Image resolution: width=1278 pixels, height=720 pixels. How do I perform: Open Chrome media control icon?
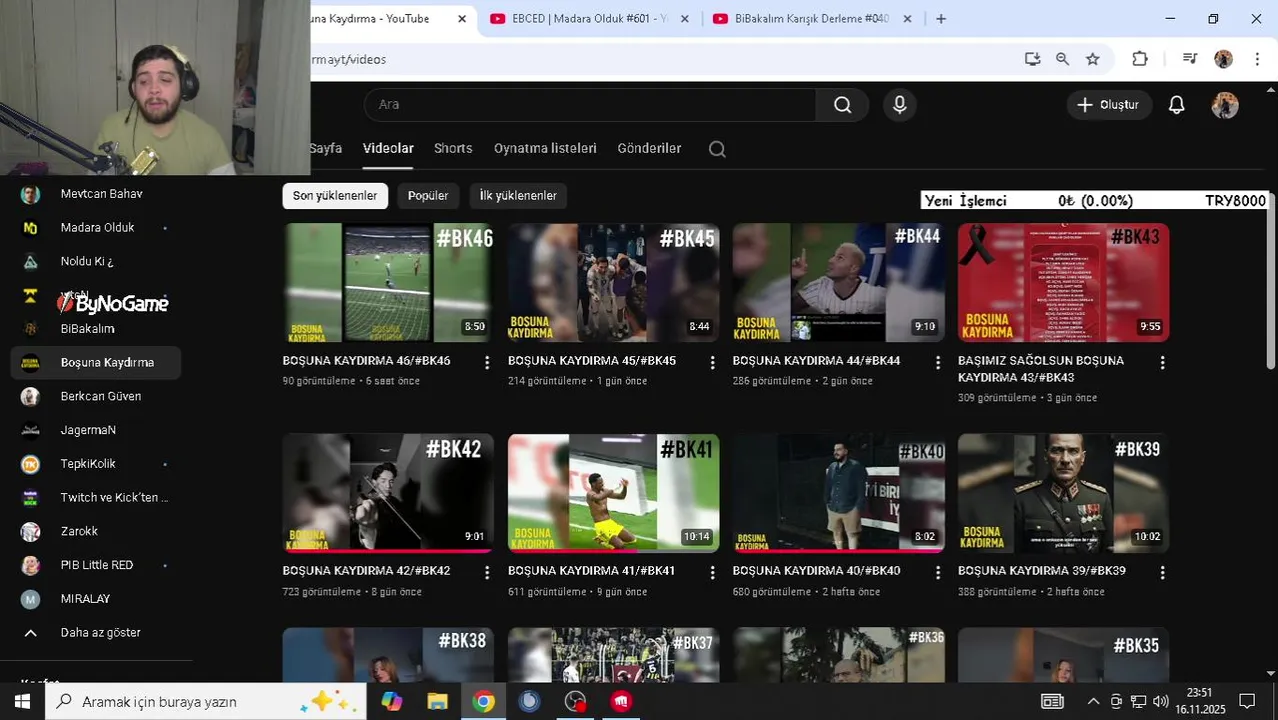pyautogui.click(x=1189, y=59)
